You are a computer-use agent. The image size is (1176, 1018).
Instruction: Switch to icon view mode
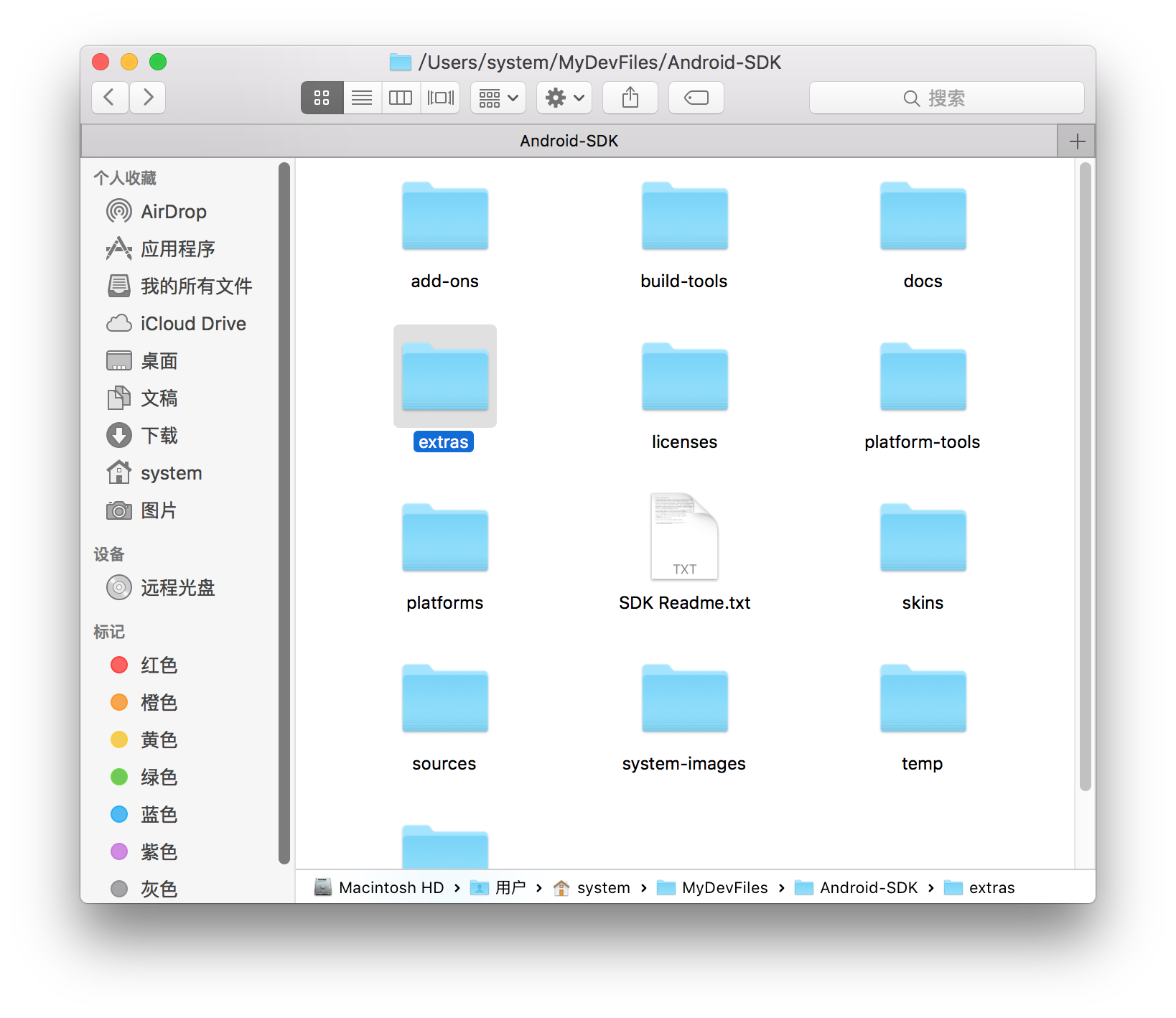tap(322, 98)
